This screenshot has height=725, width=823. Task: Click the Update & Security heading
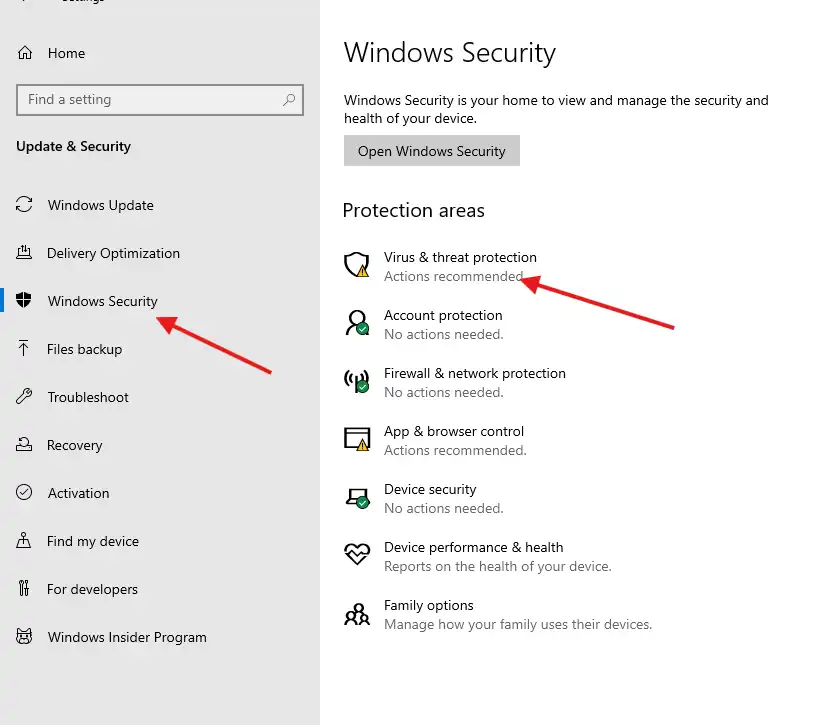point(73,146)
